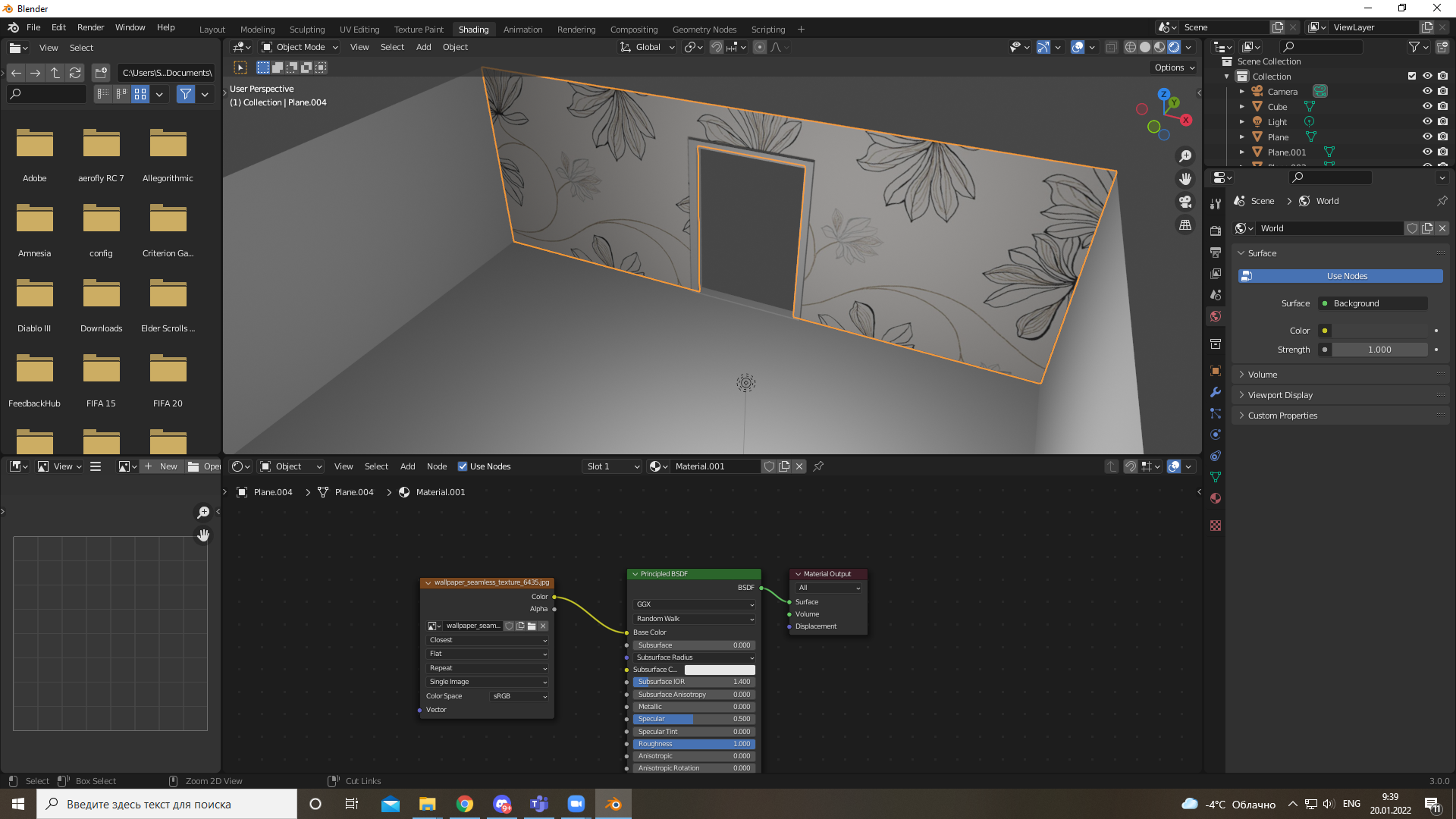This screenshot has width=1456, height=819.
Task: Open the Object Mode dropdown
Action: tap(300, 47)
